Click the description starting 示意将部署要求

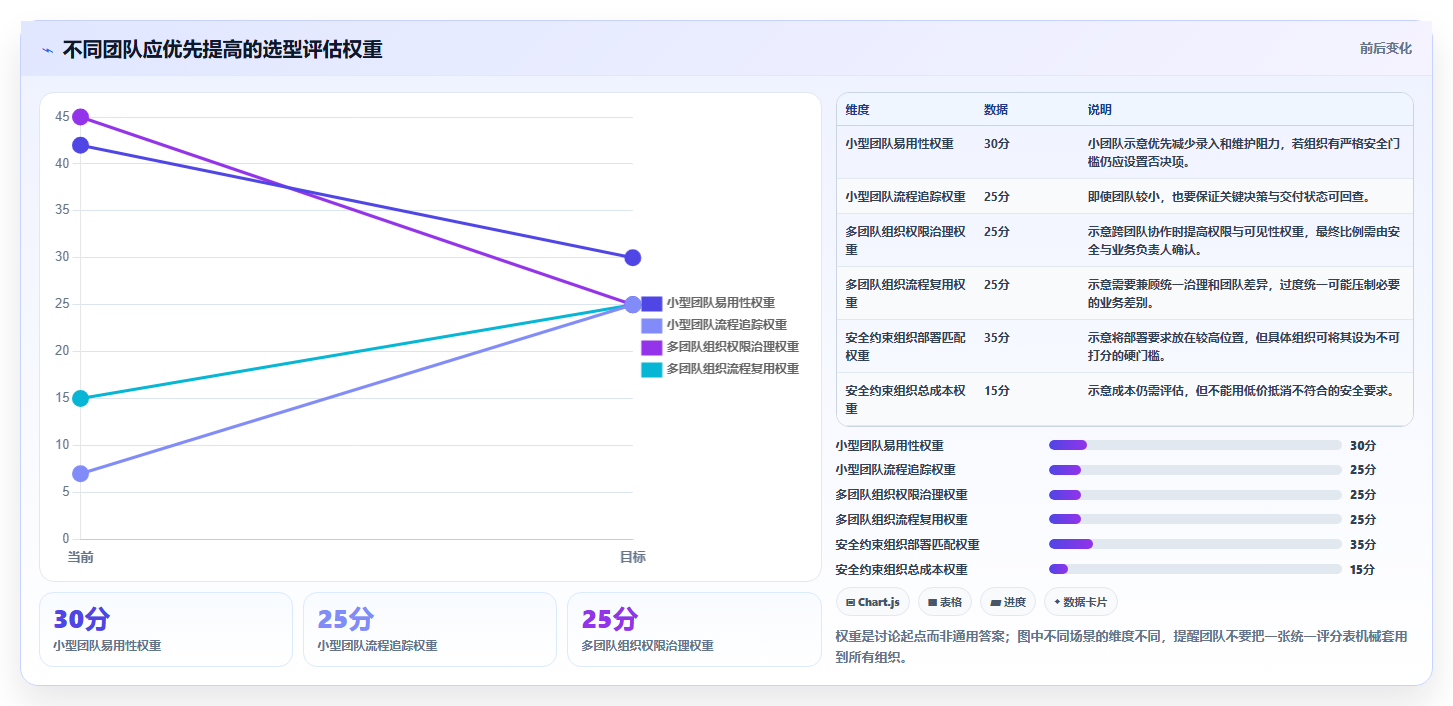point(1244,346)
